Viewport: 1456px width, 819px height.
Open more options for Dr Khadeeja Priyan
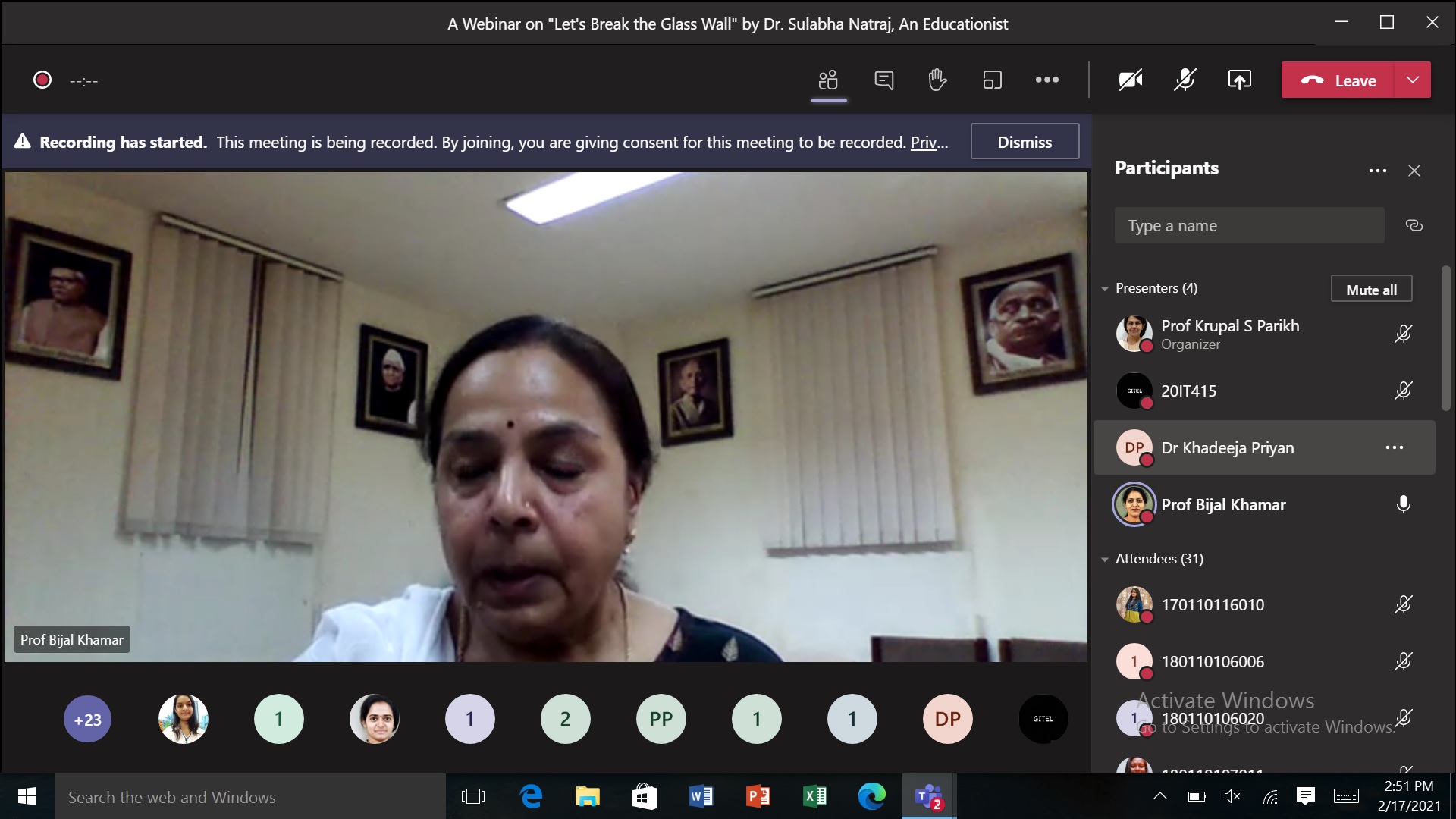pyautogui.click(x=1394, y=447)
